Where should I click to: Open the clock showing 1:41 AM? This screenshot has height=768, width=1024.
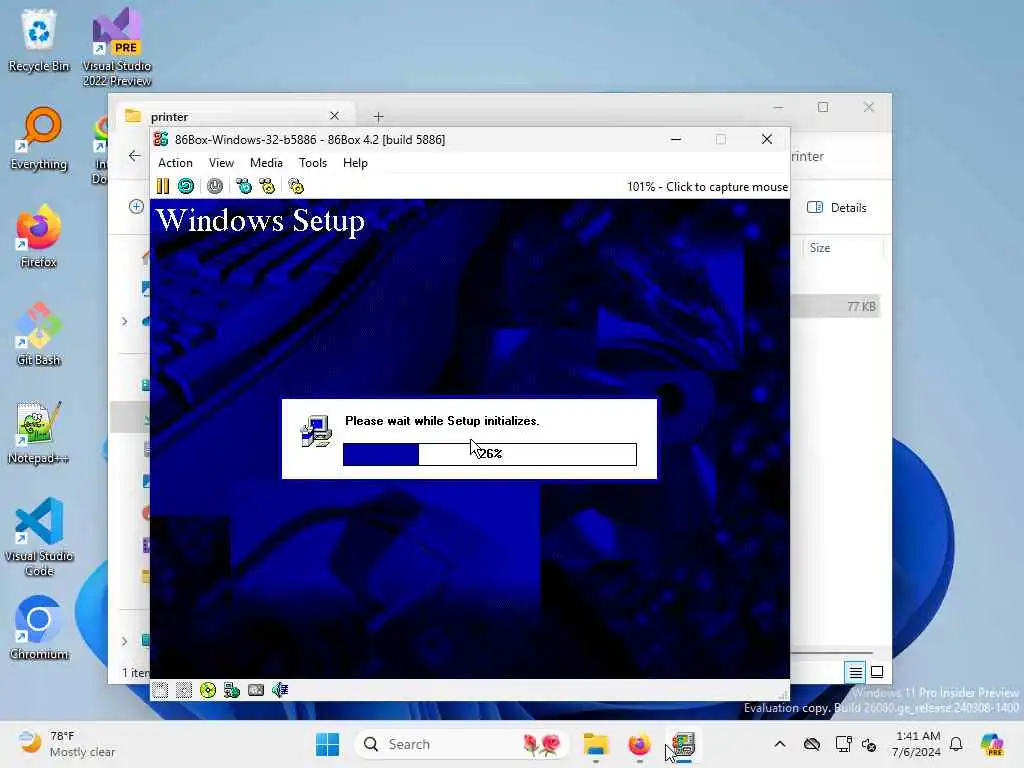(917, 744)
